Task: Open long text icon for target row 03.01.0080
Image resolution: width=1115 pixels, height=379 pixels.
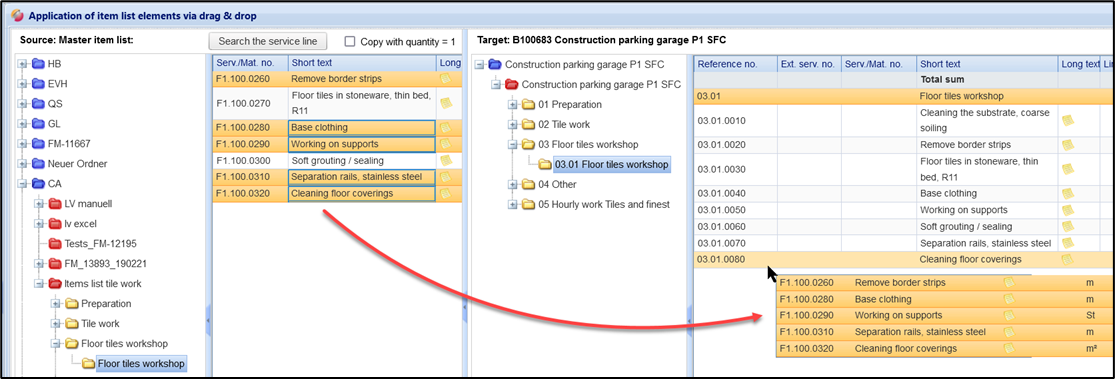Action: 1068,260
